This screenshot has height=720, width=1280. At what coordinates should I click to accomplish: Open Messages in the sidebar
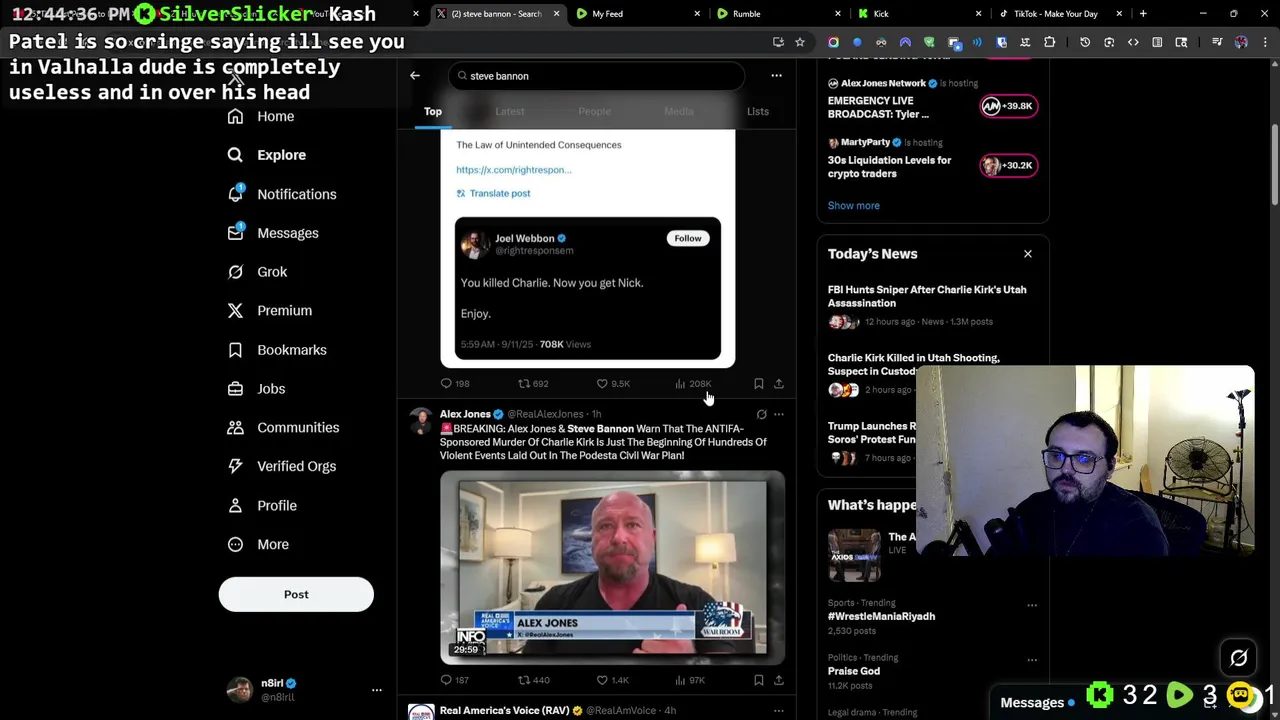coord(273,233)
